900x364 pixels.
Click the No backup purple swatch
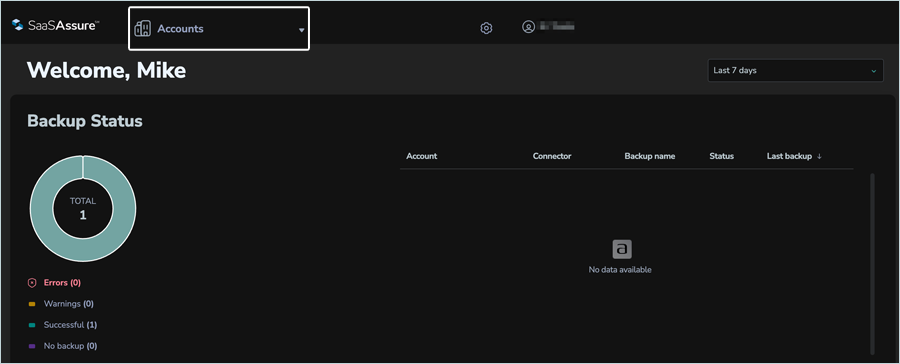(32, 346)
